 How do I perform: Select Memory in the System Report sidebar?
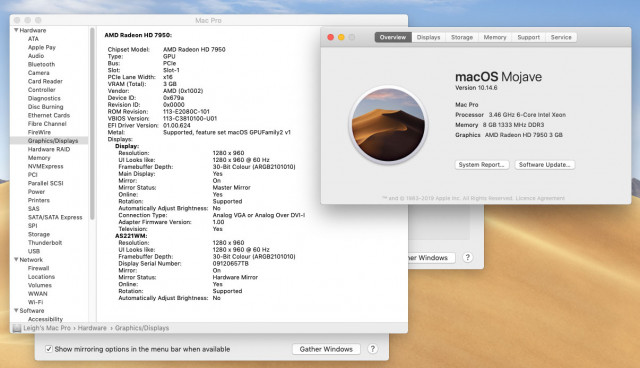click(x=39, y=157)
